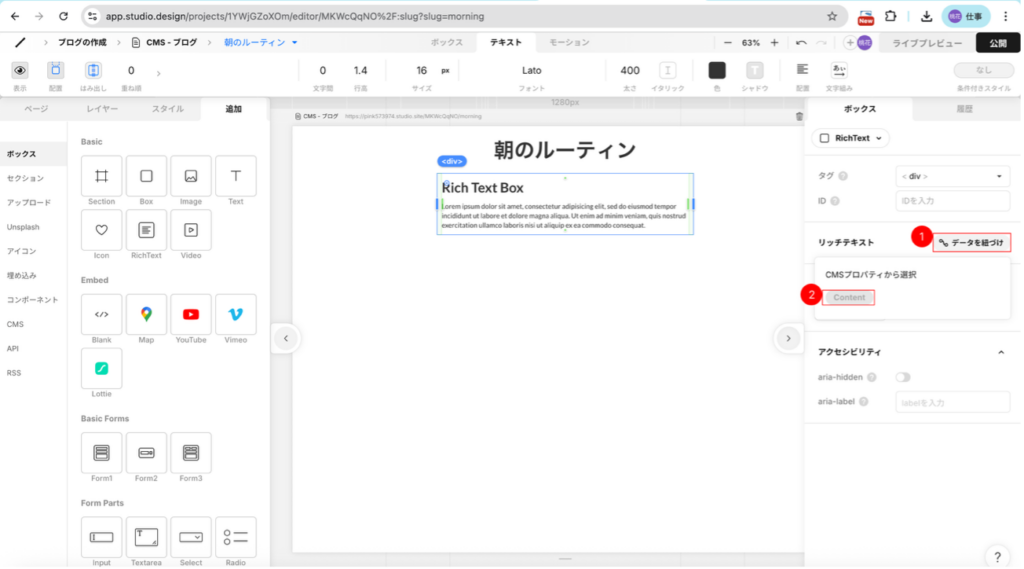1024x569 pixels.
Task: Collapse the アクセシビリティ section
Action: pos(1001,352)
